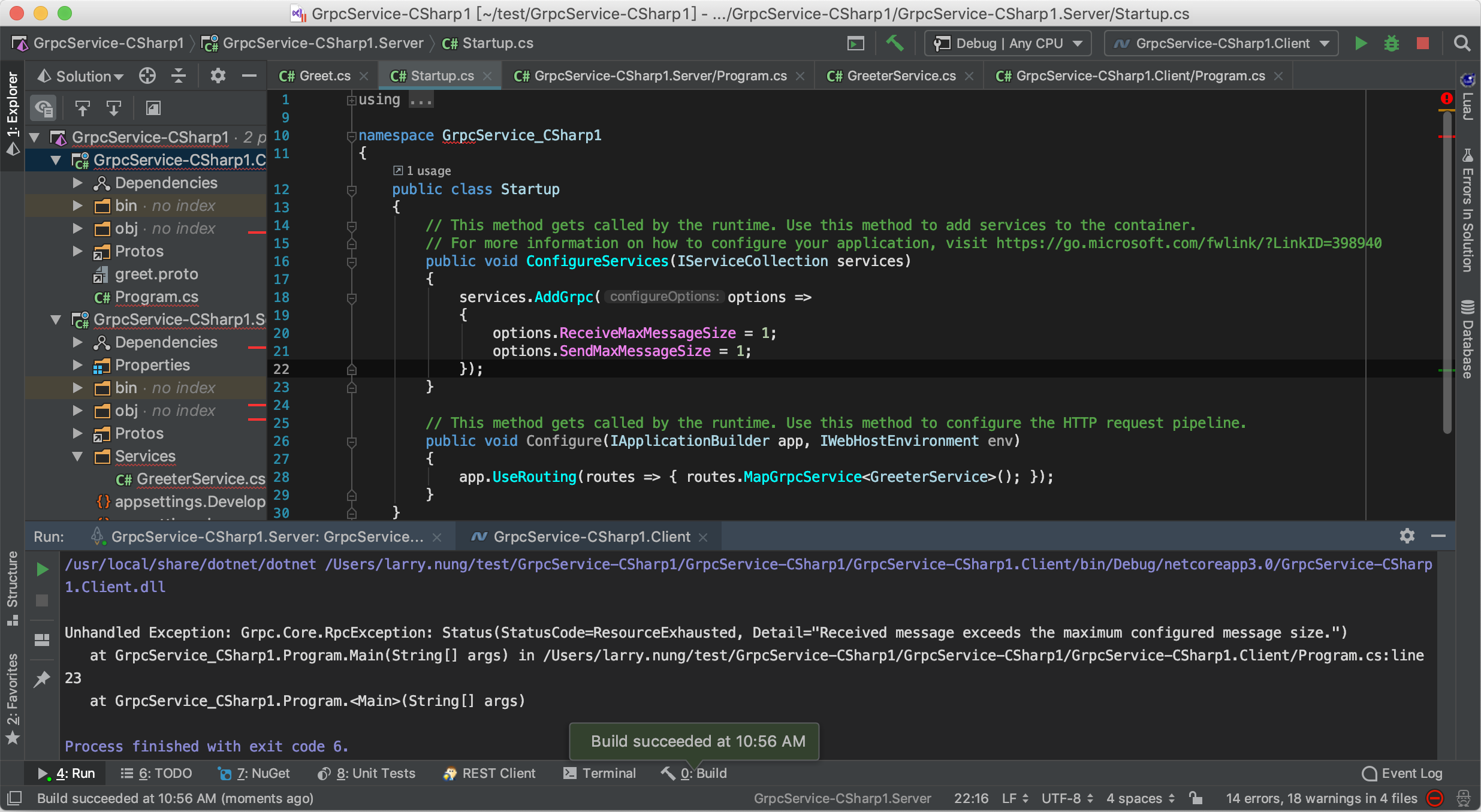Build solution with the green hammer icon
Screen dimensions: 1481x812
894,43
